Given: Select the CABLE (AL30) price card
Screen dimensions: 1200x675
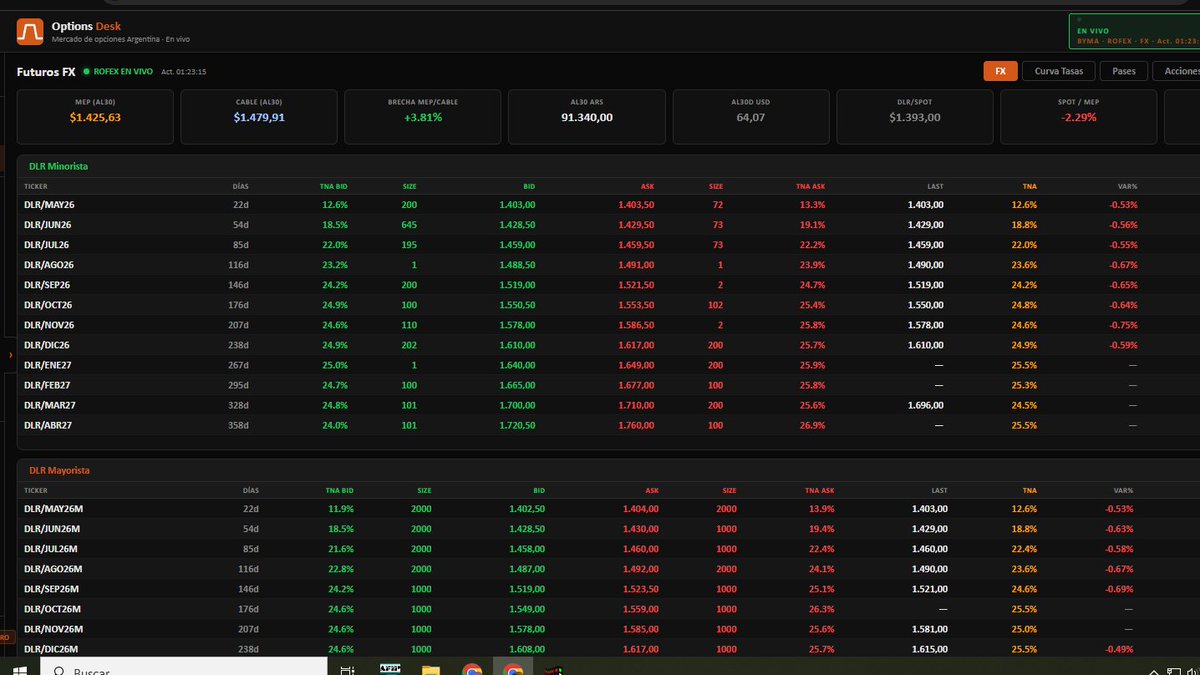Looking at the screenshot, I should click(259, 116).
